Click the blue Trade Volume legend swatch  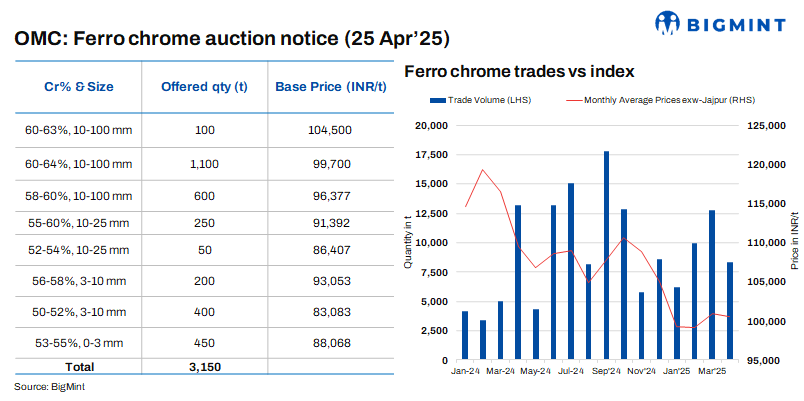pyautogui.click(x=437, y=100)
